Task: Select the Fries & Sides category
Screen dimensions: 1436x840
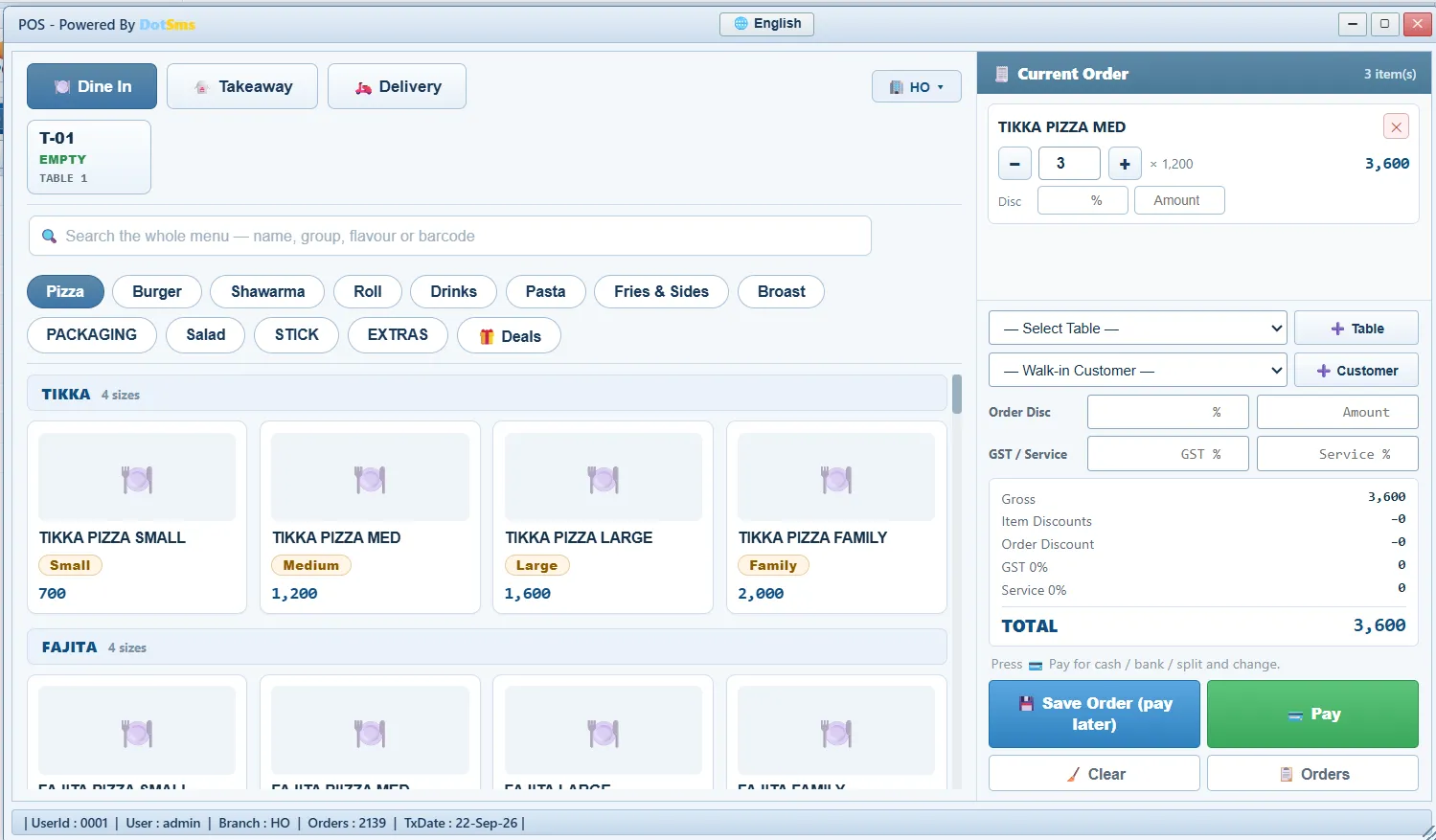Action: point(662,291)
